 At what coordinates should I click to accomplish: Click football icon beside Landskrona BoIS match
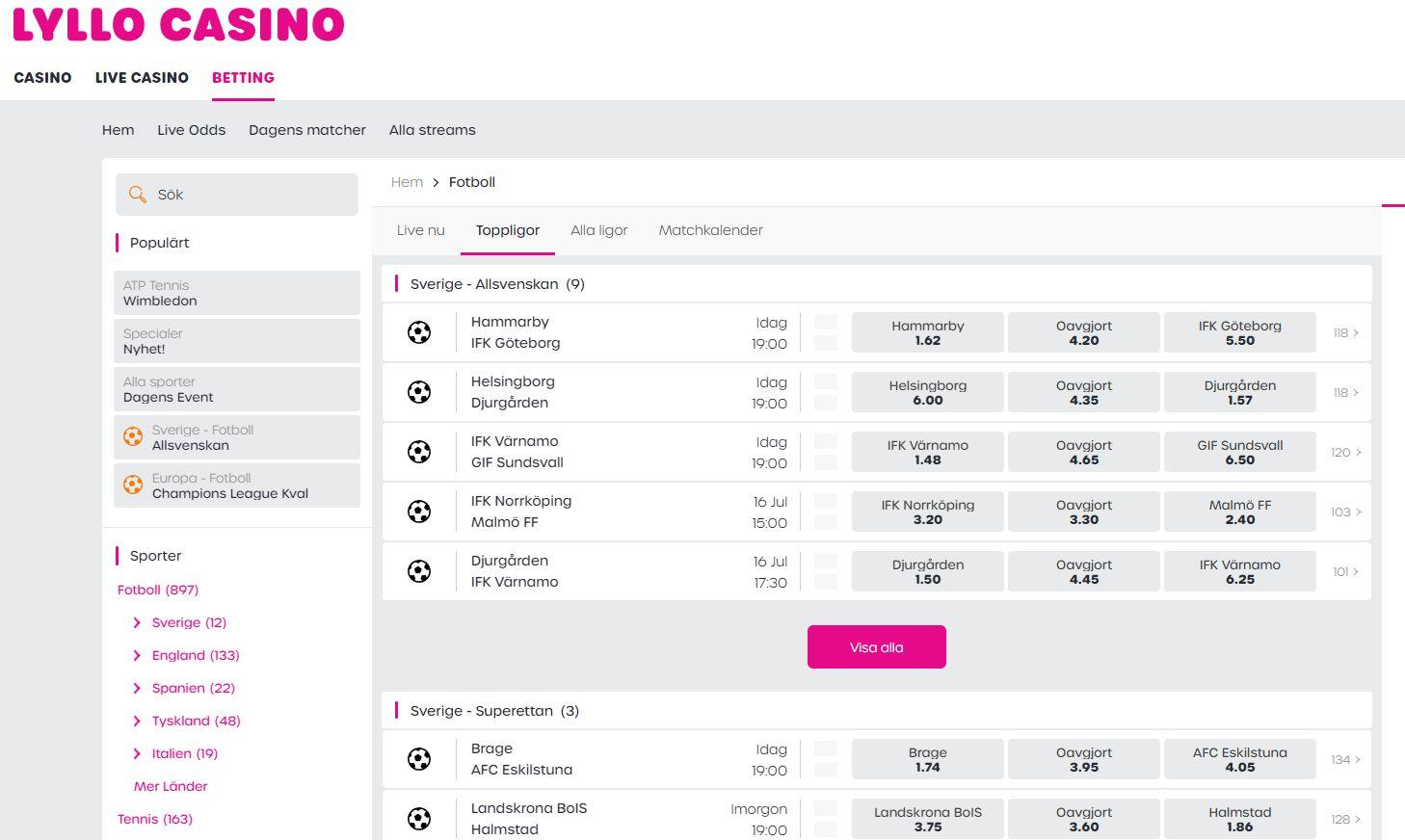(419, 820)
